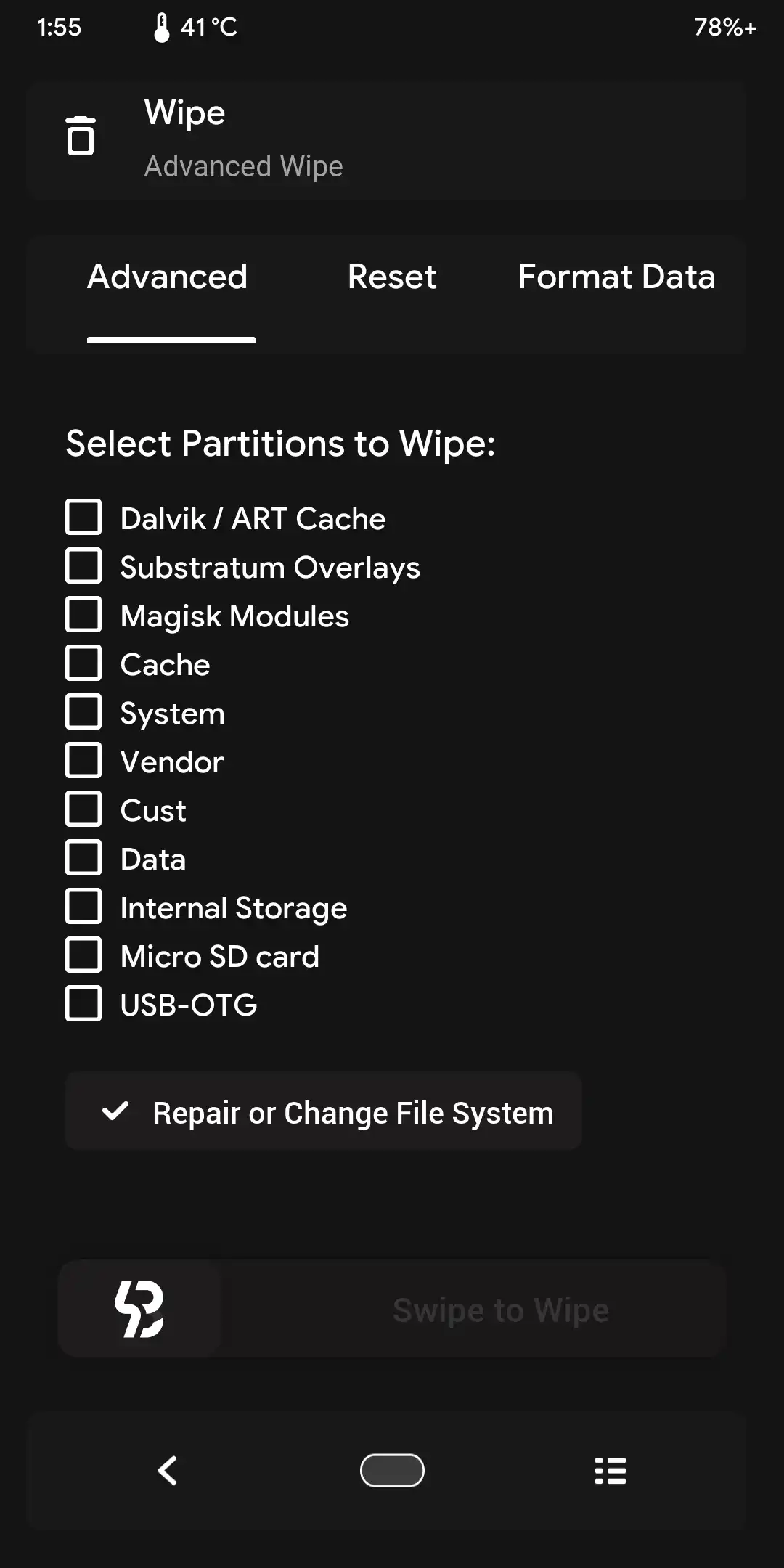Open the console log list icon

tap(610, 1471)
